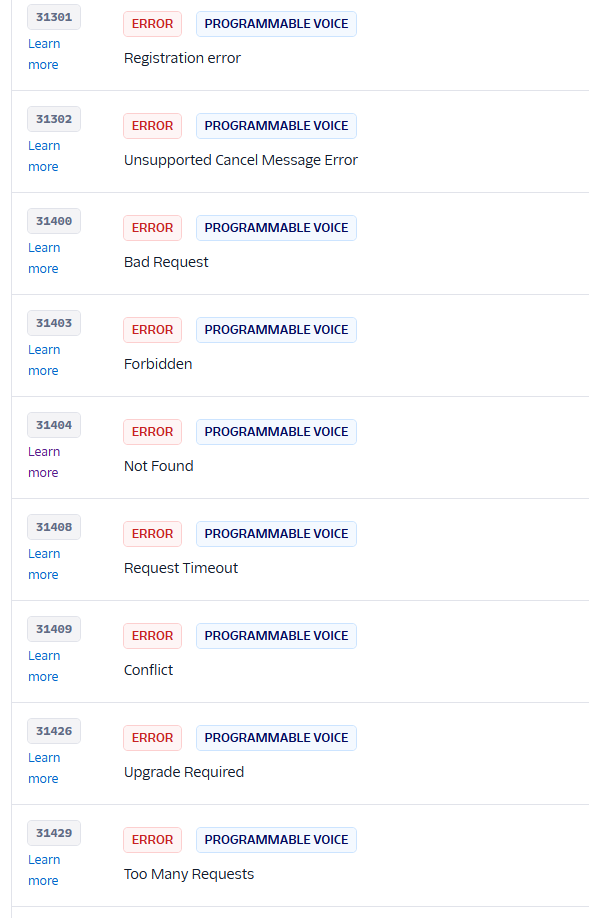
Task: Click the ERROR tag beside Not Found entry
Action: coord(152,431)
